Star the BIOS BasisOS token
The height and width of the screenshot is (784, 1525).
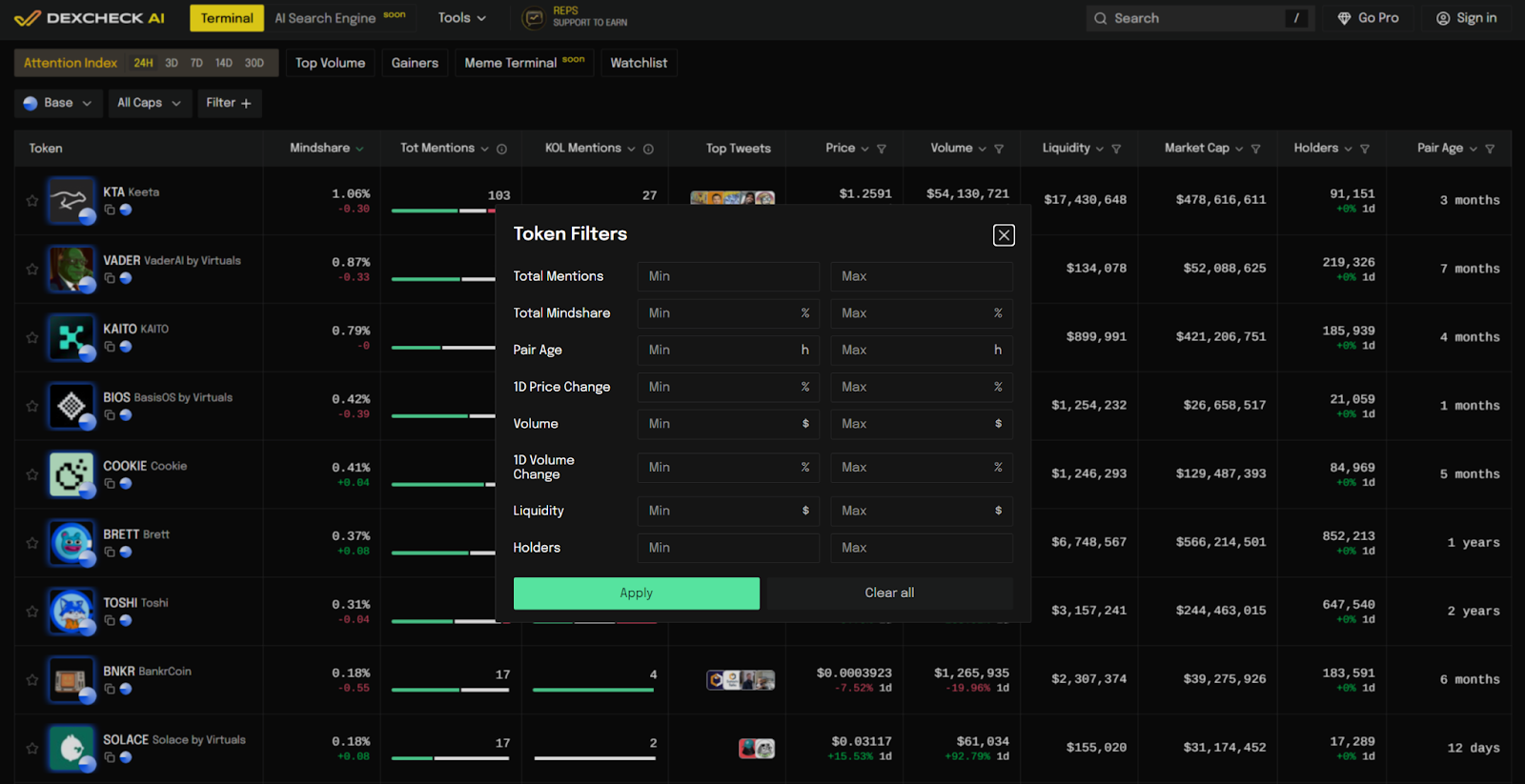coord(32,407)
